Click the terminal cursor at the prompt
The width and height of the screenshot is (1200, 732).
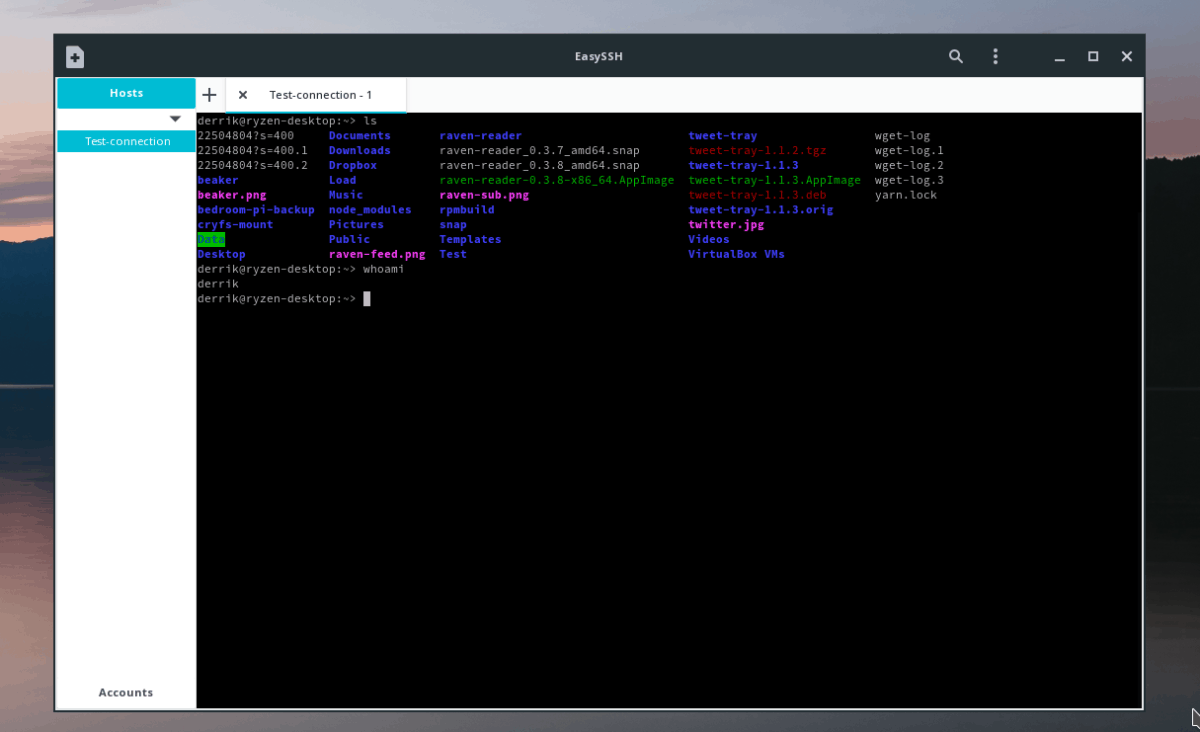(x=367, y=299)
